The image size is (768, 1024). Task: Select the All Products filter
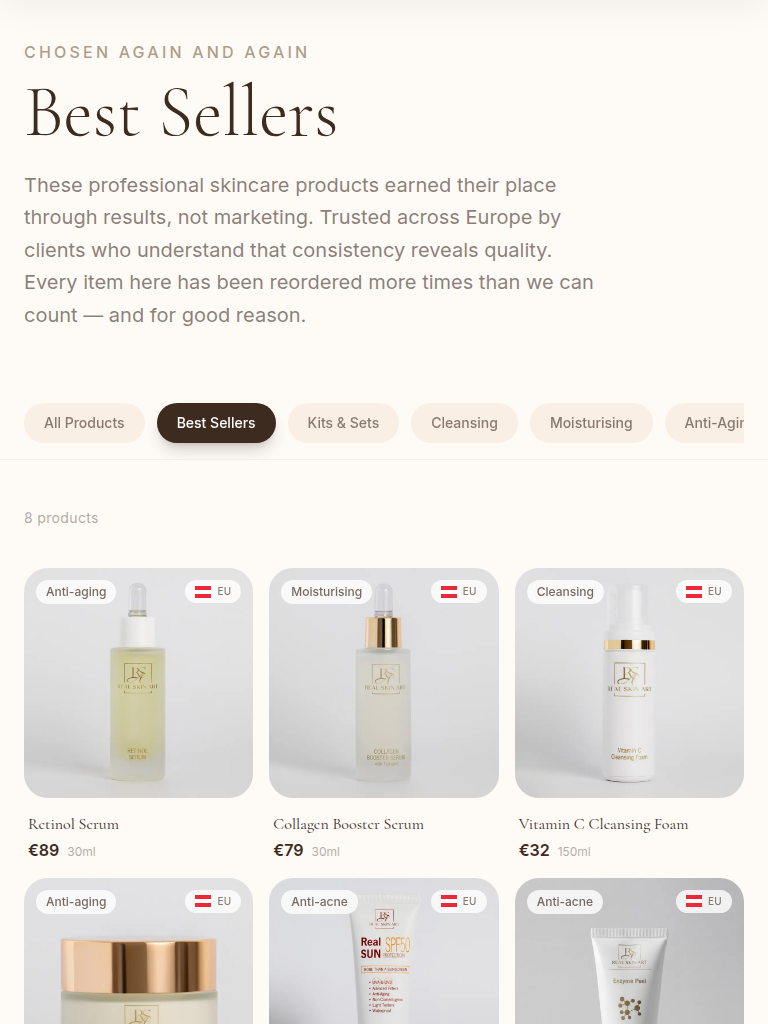point(84,423)
